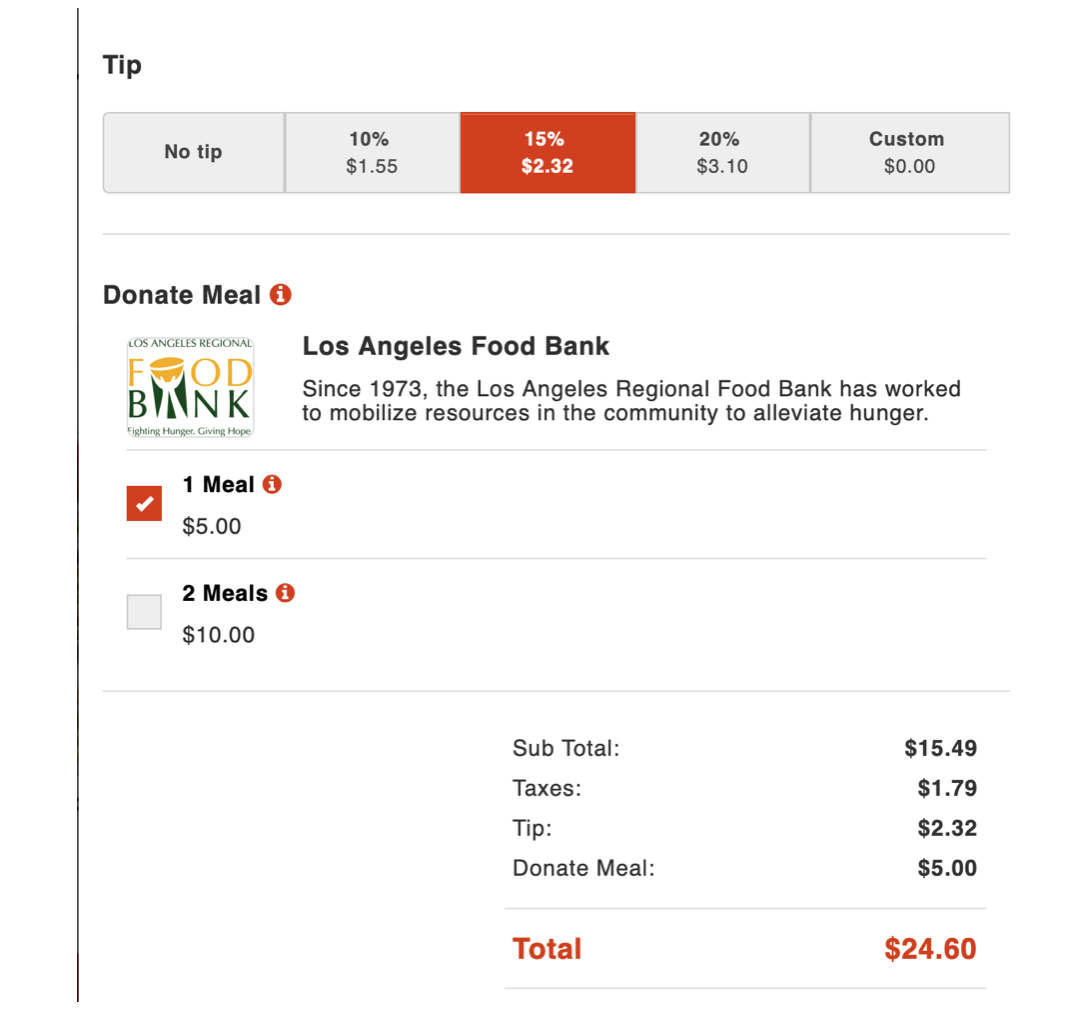Click the Los Angeles Food Bank title
This screenshot has height=1028, width=1066.
pyautogui.click(x=456, y=347)
